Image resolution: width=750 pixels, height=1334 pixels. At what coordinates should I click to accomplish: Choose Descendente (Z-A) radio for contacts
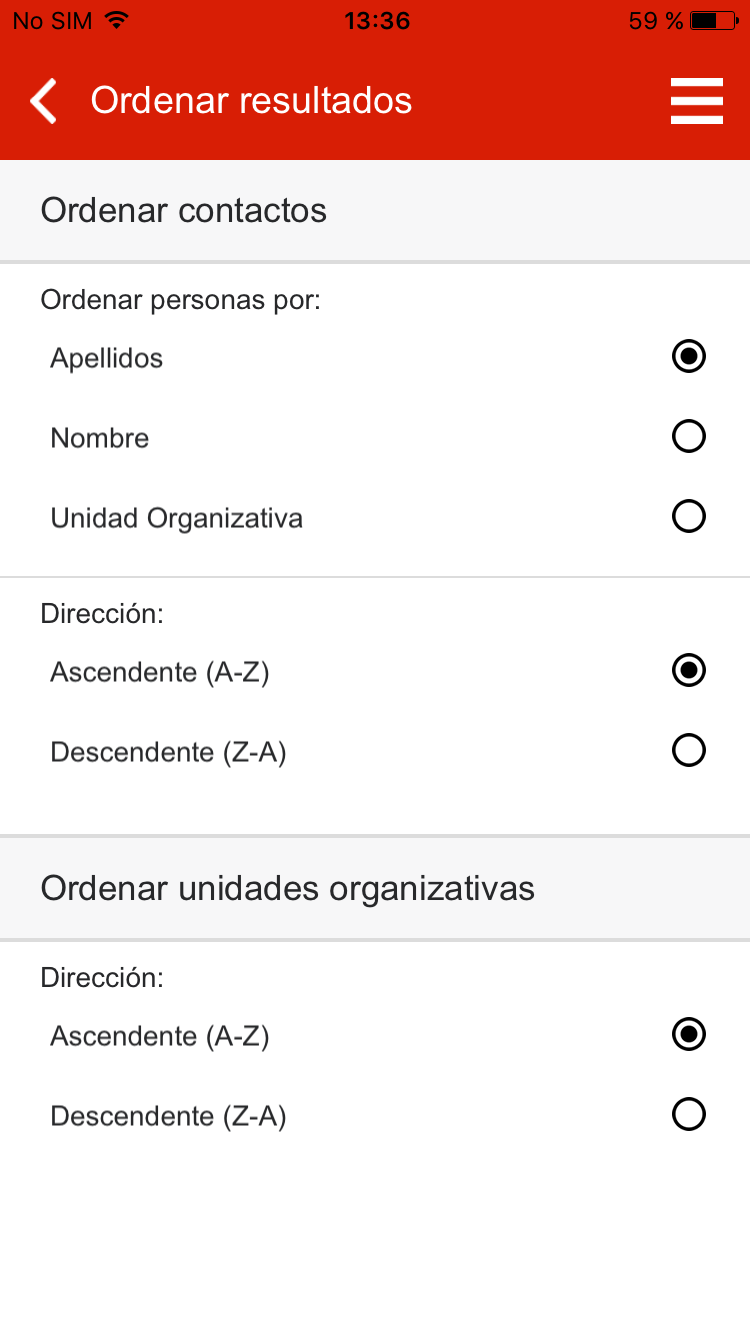689,750
